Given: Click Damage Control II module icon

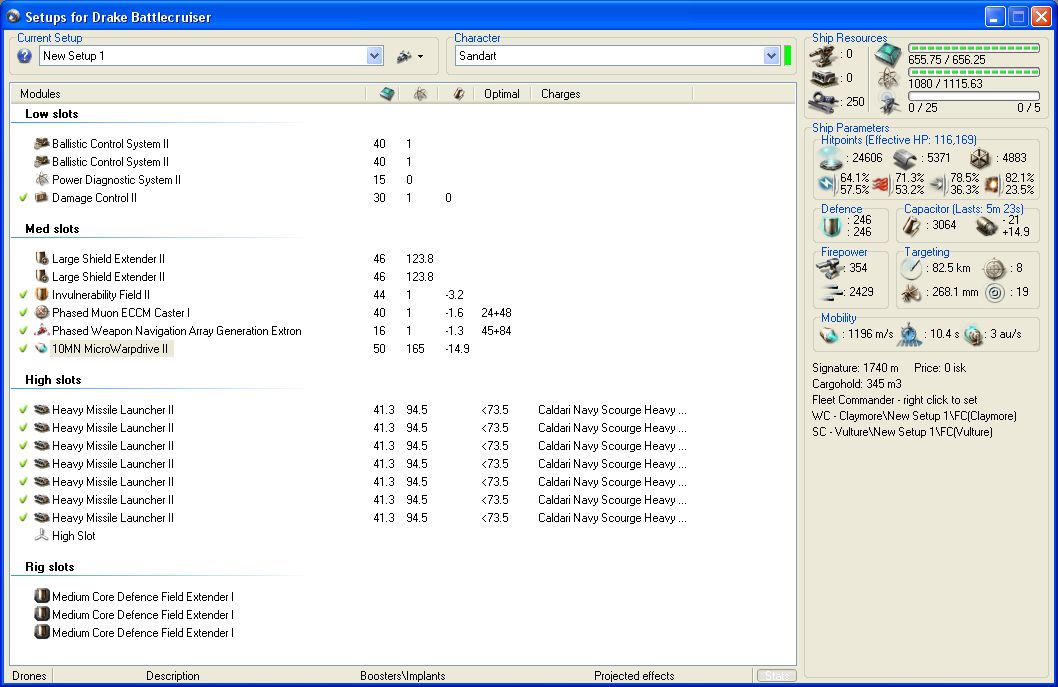Looking at the screenshot, I should pyautogui.click(x=42, y=197).
